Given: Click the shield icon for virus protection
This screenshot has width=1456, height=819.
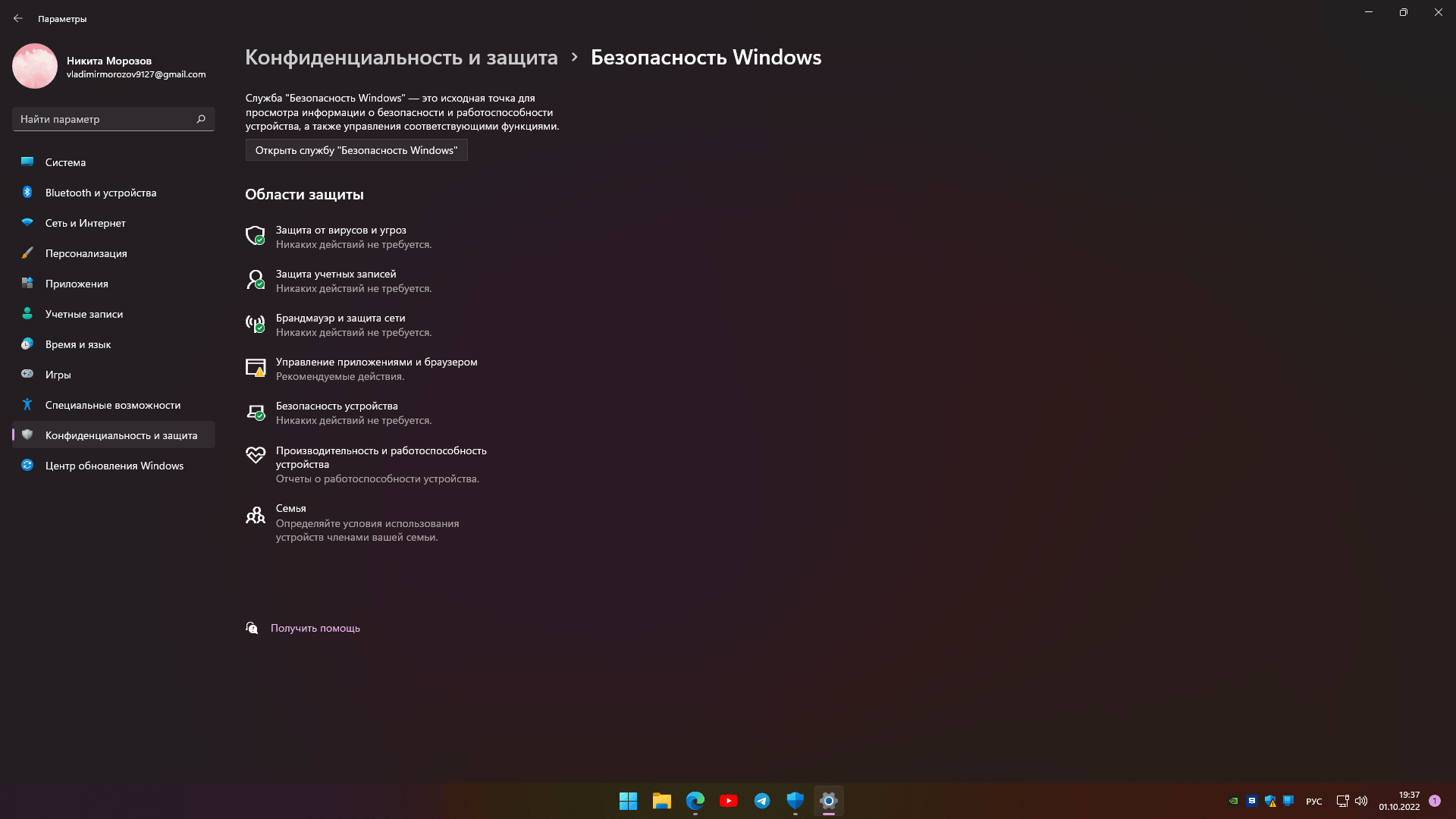Looking at the screenshot, I should coord(256,235).
